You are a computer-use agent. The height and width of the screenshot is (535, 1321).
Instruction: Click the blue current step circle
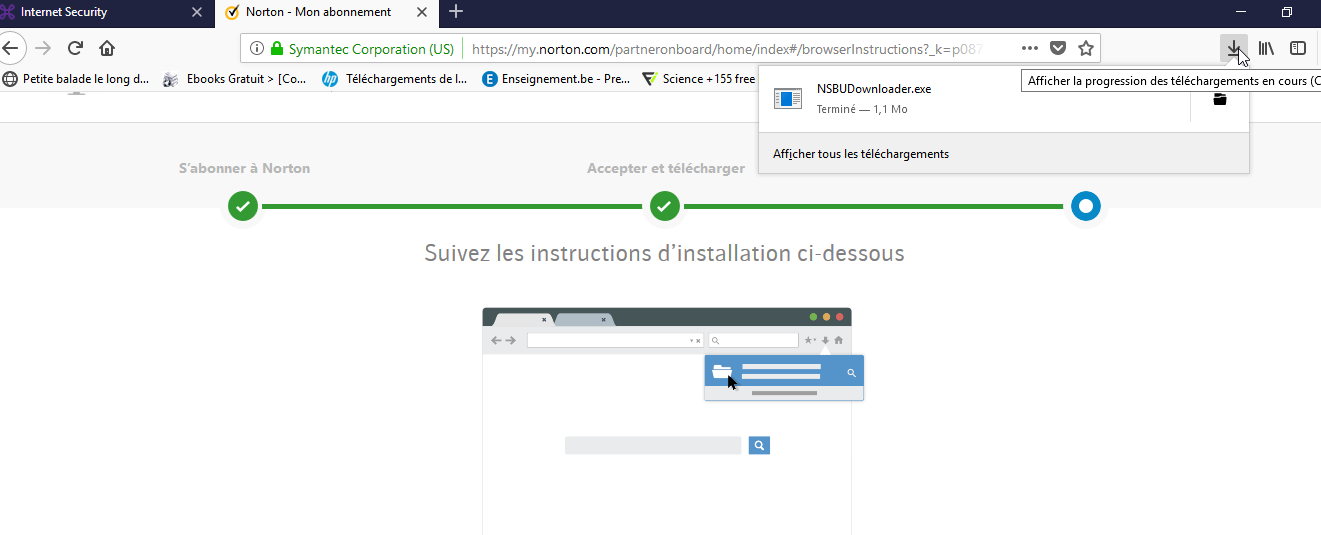(x=1086, y=207)
